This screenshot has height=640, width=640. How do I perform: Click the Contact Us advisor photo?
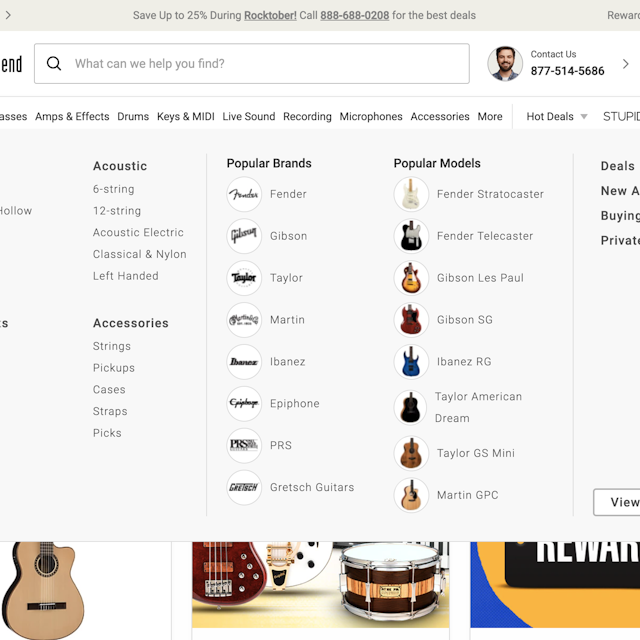point(505,64)
